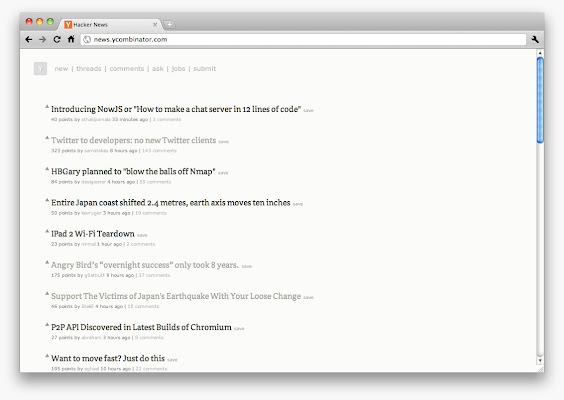Click the blue vertical scrollbar thumb

tap(540, 100)
